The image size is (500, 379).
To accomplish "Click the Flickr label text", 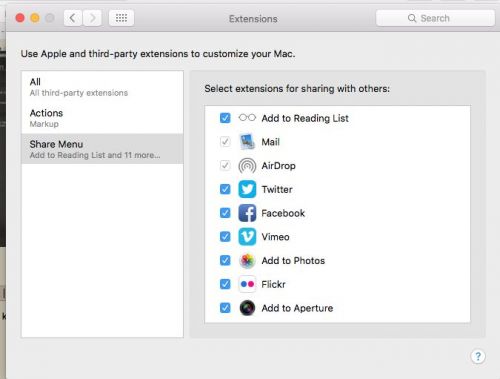I will click(273, 284).
